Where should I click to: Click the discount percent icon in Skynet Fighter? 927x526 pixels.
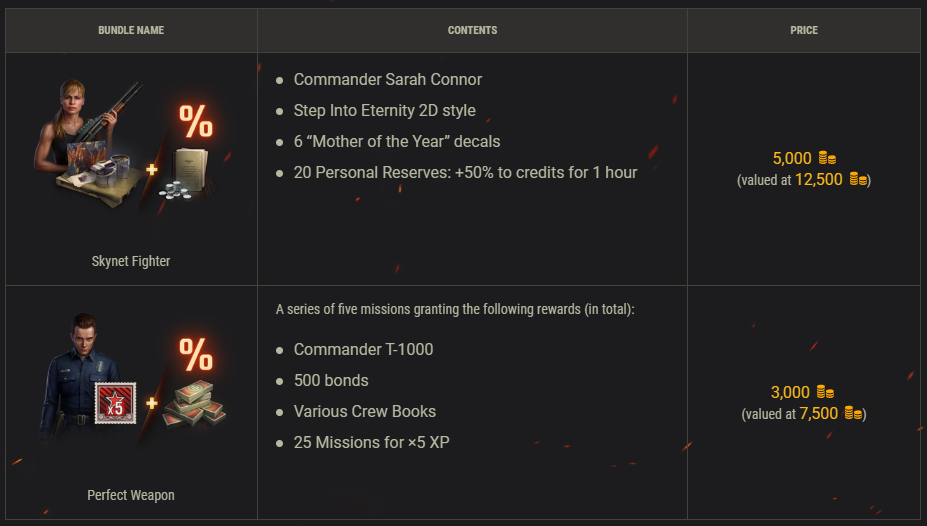coord(195,120)
